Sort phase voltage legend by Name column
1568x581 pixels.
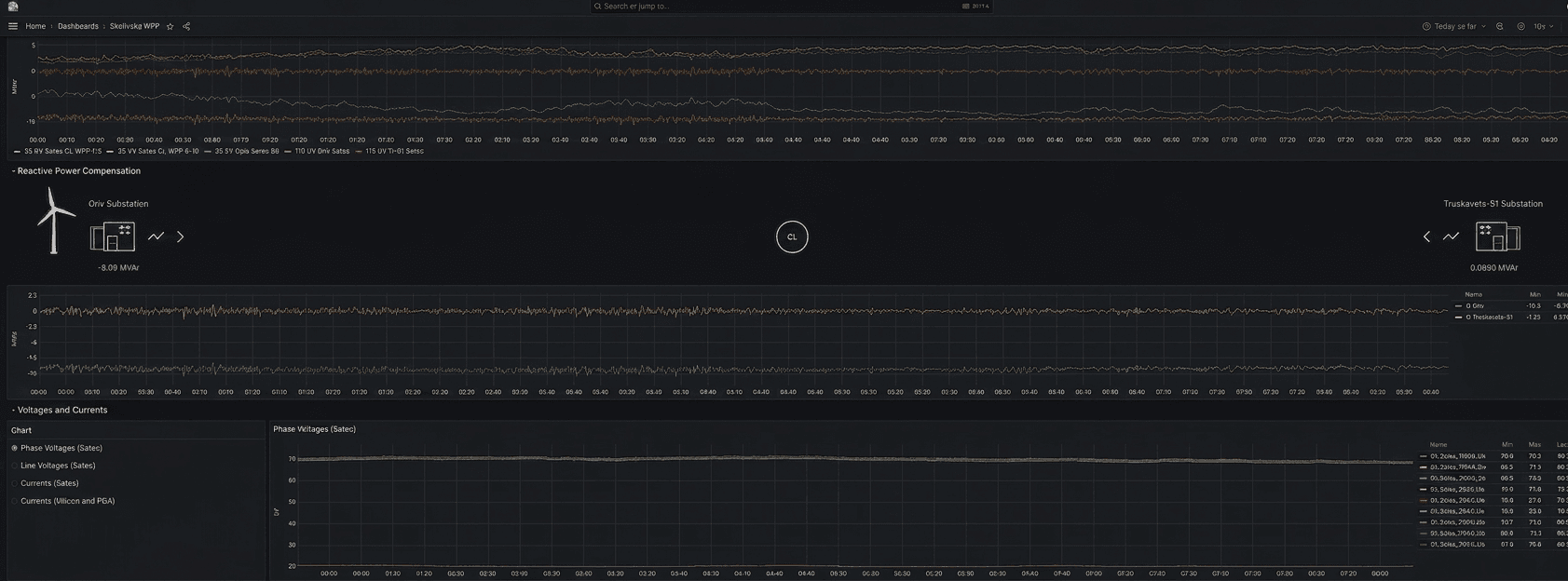point(1438,445)
